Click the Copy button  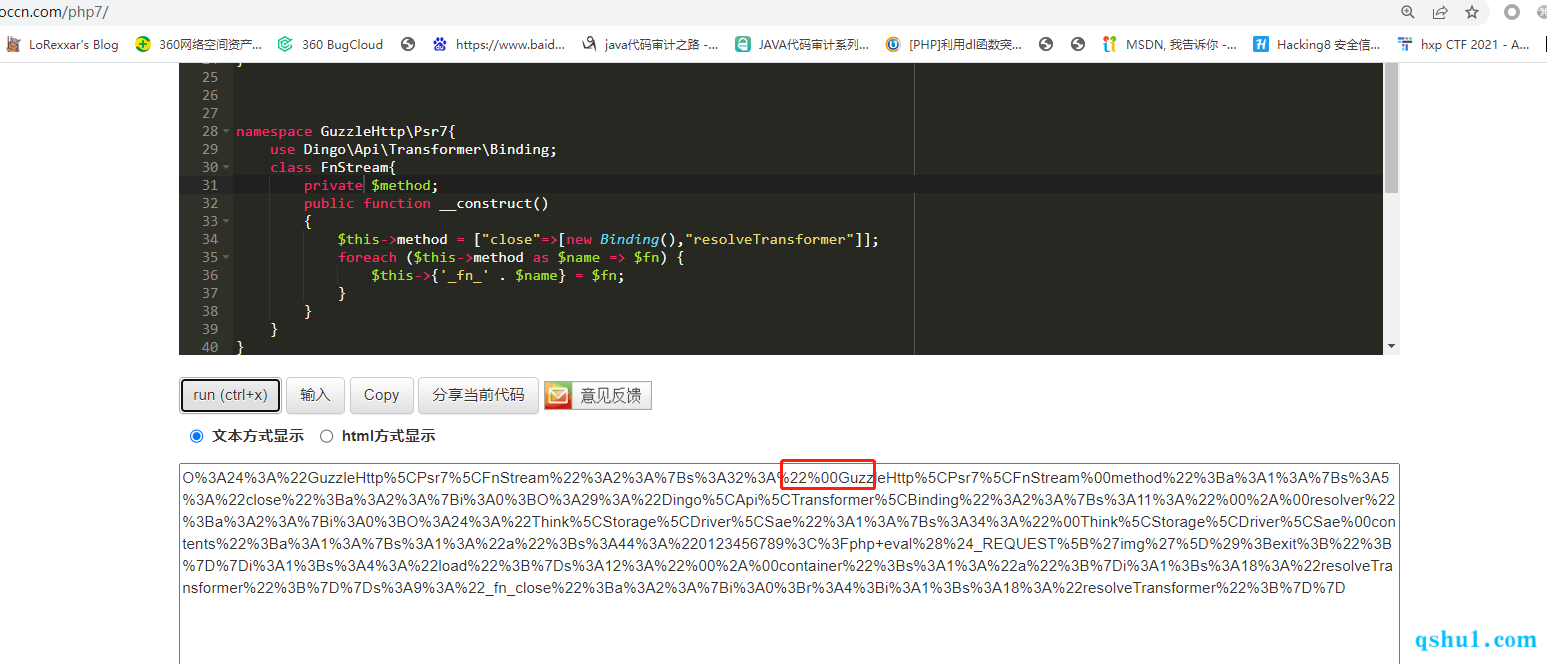(381, 395)
